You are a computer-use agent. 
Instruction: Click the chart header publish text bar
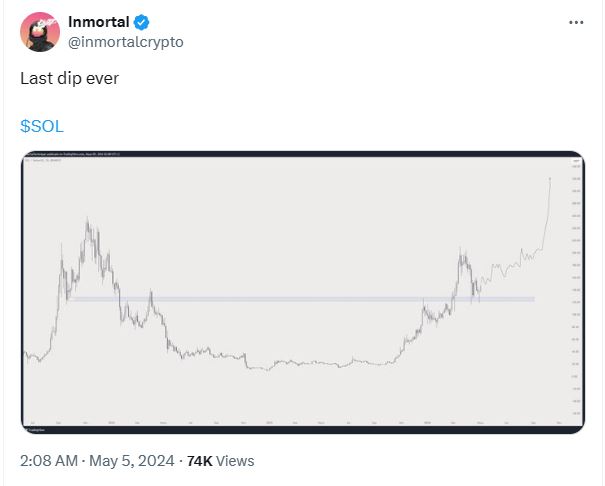point(73,154)
